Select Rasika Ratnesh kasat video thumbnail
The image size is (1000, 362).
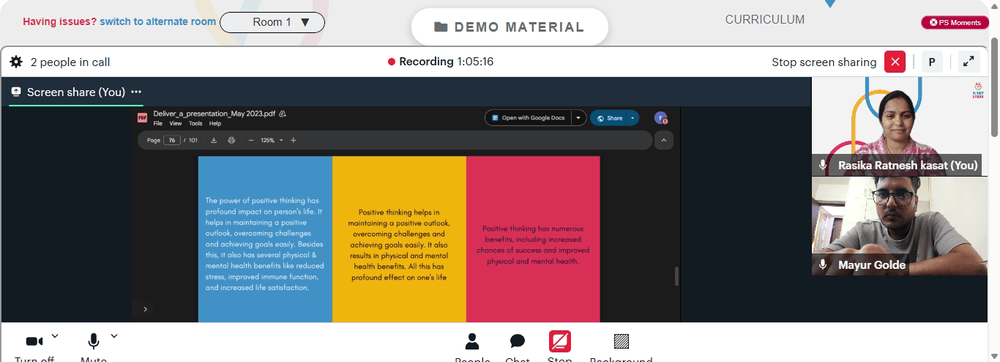pyautogui.click(x=899, y=126)
